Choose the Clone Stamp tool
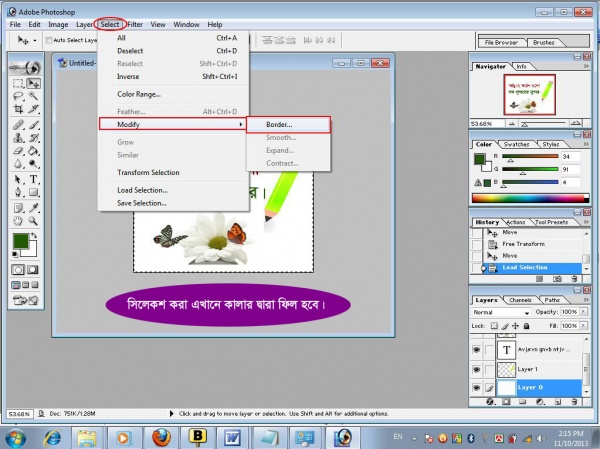This screenshot has height=449, width=600. point(18,138)
